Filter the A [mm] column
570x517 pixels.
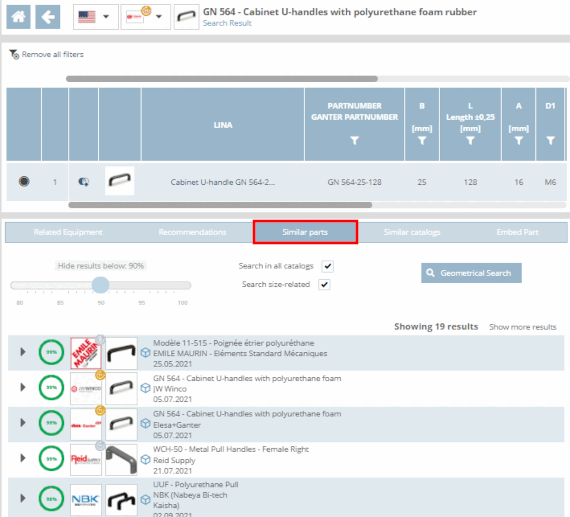(519, 140)
